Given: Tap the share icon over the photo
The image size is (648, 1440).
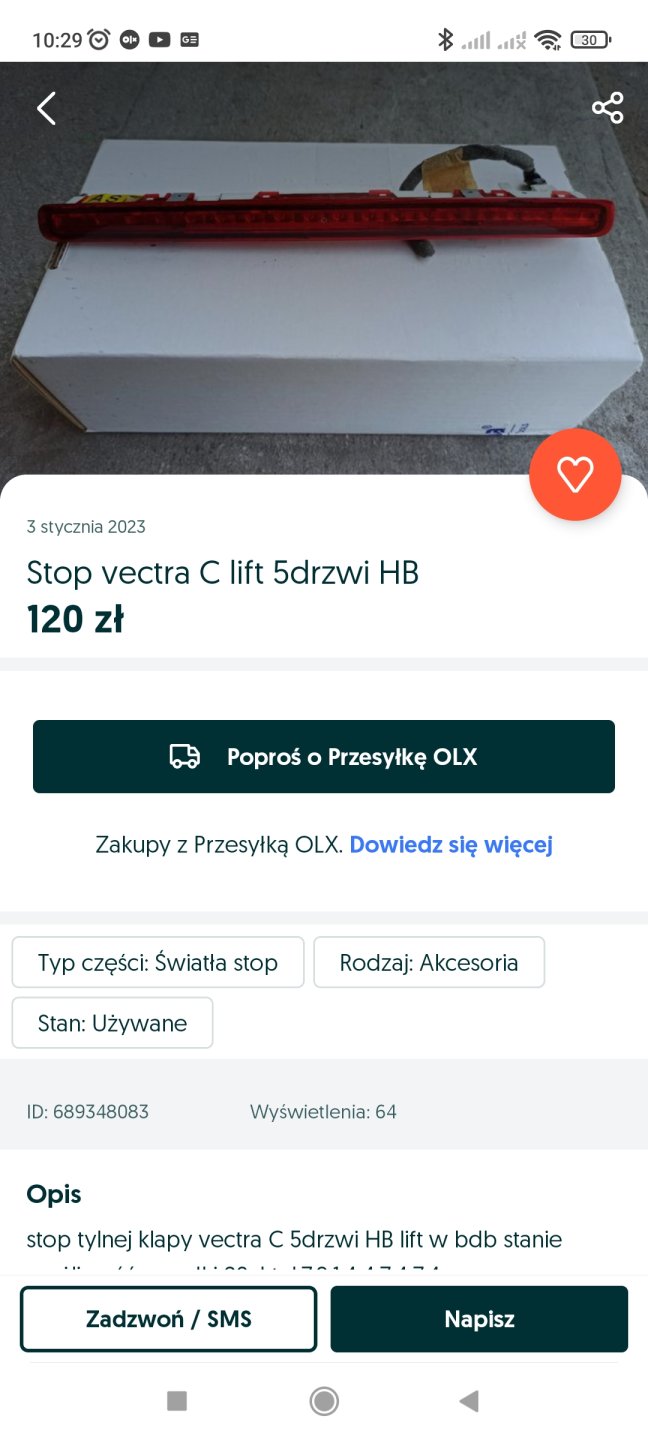Looking at the screenshot, I should (607, 108).
